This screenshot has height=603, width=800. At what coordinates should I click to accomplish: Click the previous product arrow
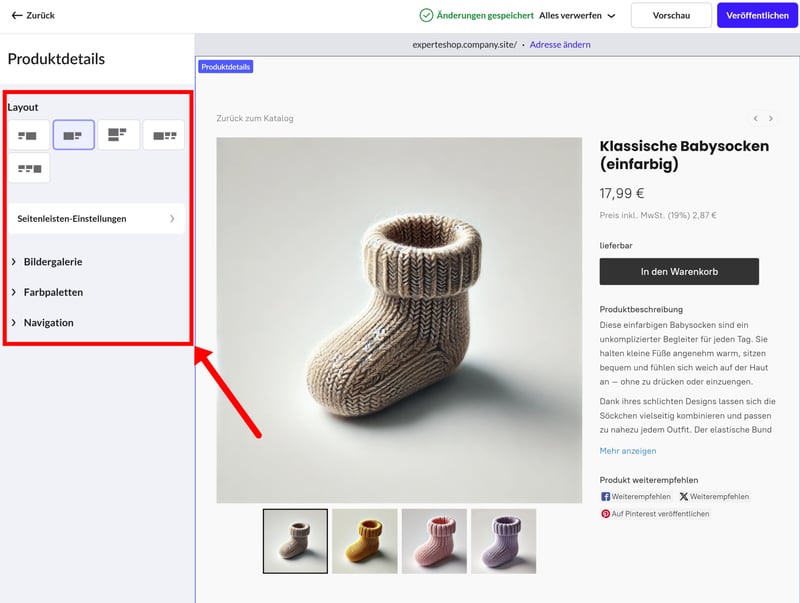pyautogui.click(x=756, y=118)
